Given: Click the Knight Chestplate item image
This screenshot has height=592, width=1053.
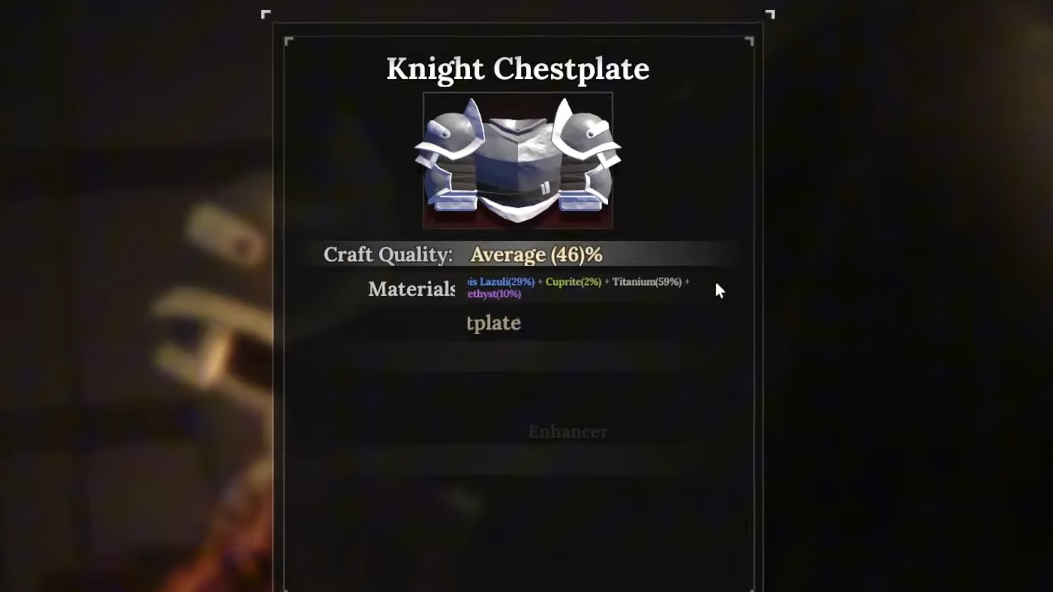Looking at the screenshot, I should pyautogui.click(x=517, y=160).
